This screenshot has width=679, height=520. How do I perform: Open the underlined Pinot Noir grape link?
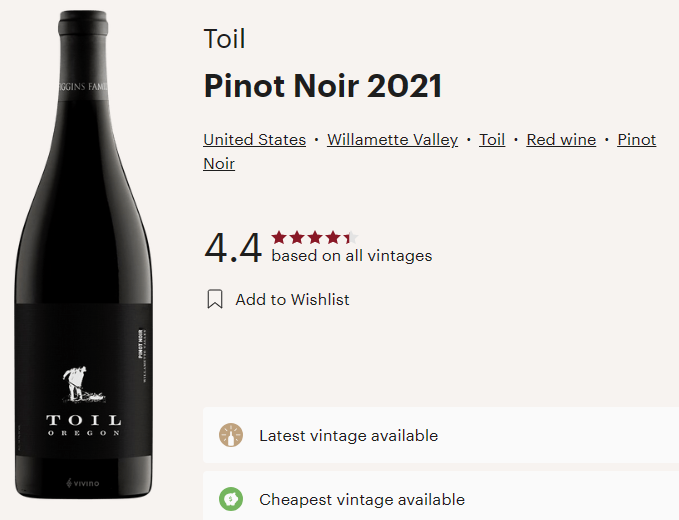(x=636, y=140)
